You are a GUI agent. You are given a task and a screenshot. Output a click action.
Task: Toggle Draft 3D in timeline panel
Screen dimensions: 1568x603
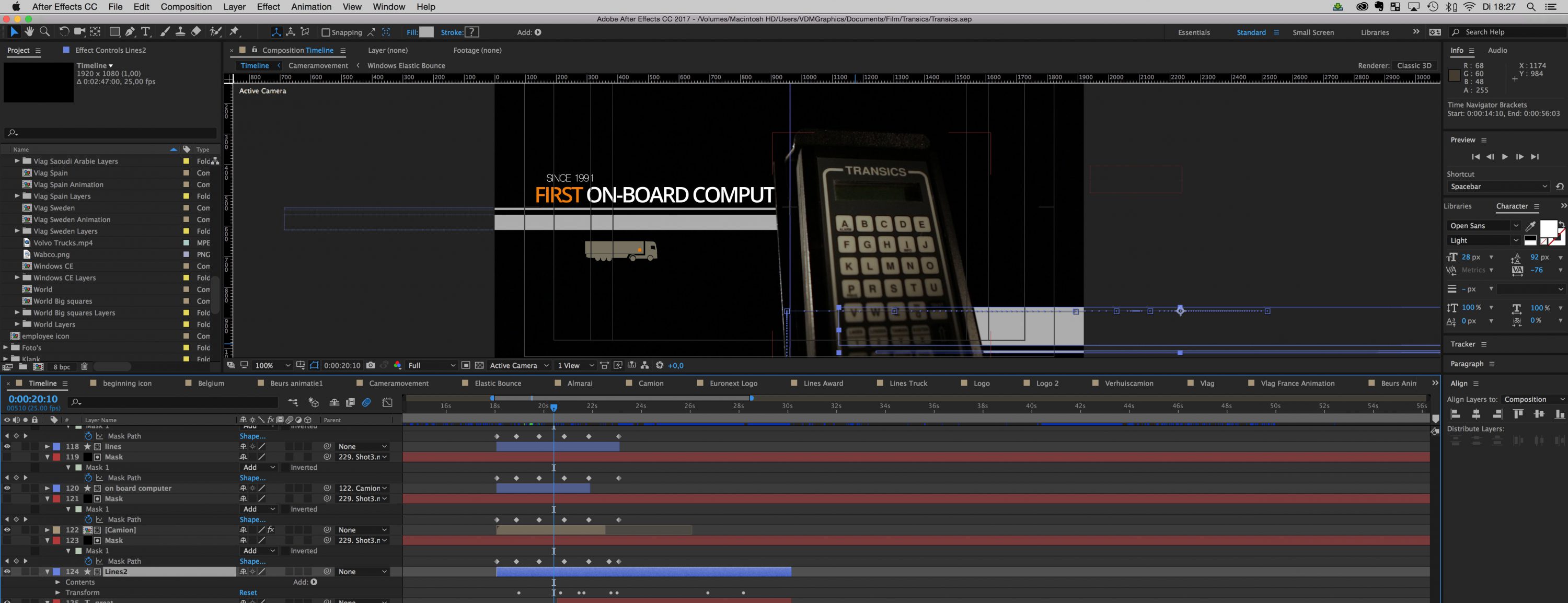(314, 402)
